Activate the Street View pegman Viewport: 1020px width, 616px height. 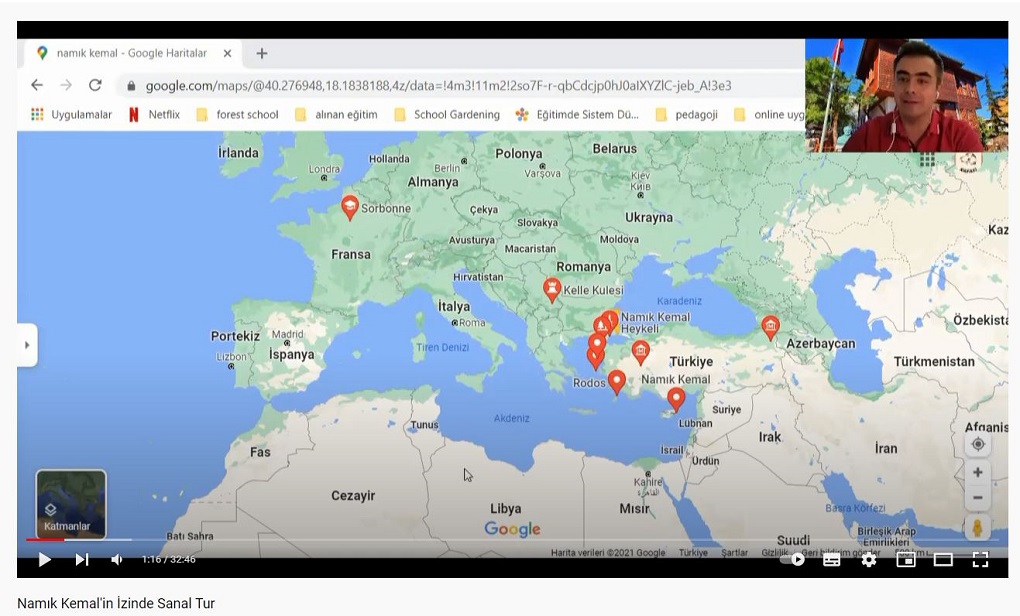click(977, 528)
